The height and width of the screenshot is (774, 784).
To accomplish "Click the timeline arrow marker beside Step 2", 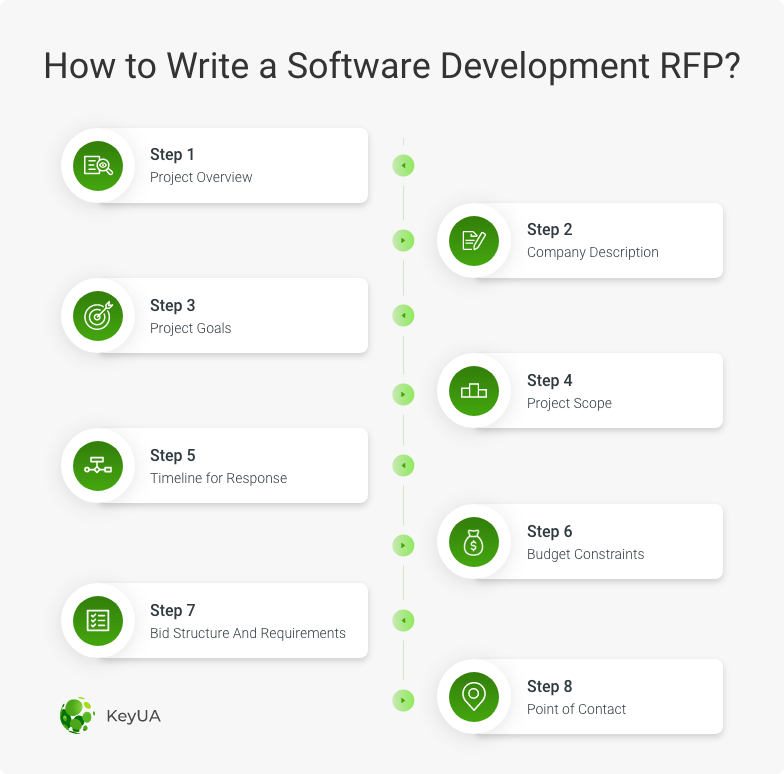I will point(403,240).
